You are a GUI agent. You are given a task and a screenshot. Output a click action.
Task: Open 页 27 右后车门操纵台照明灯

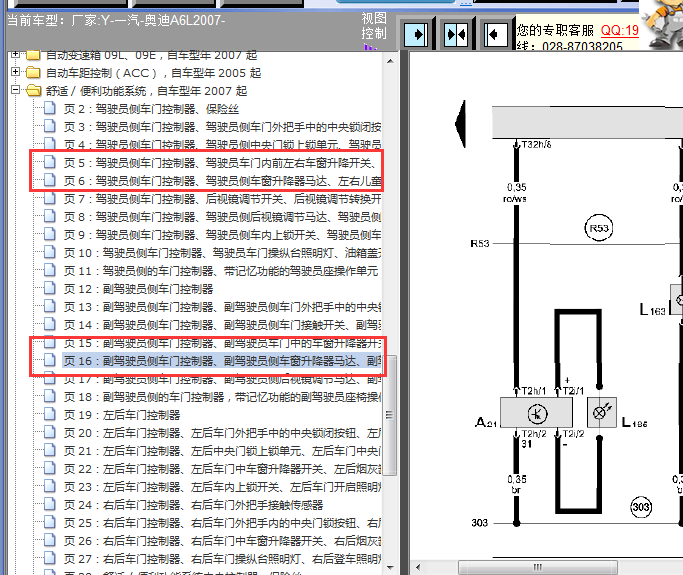[x=222, y=558]
